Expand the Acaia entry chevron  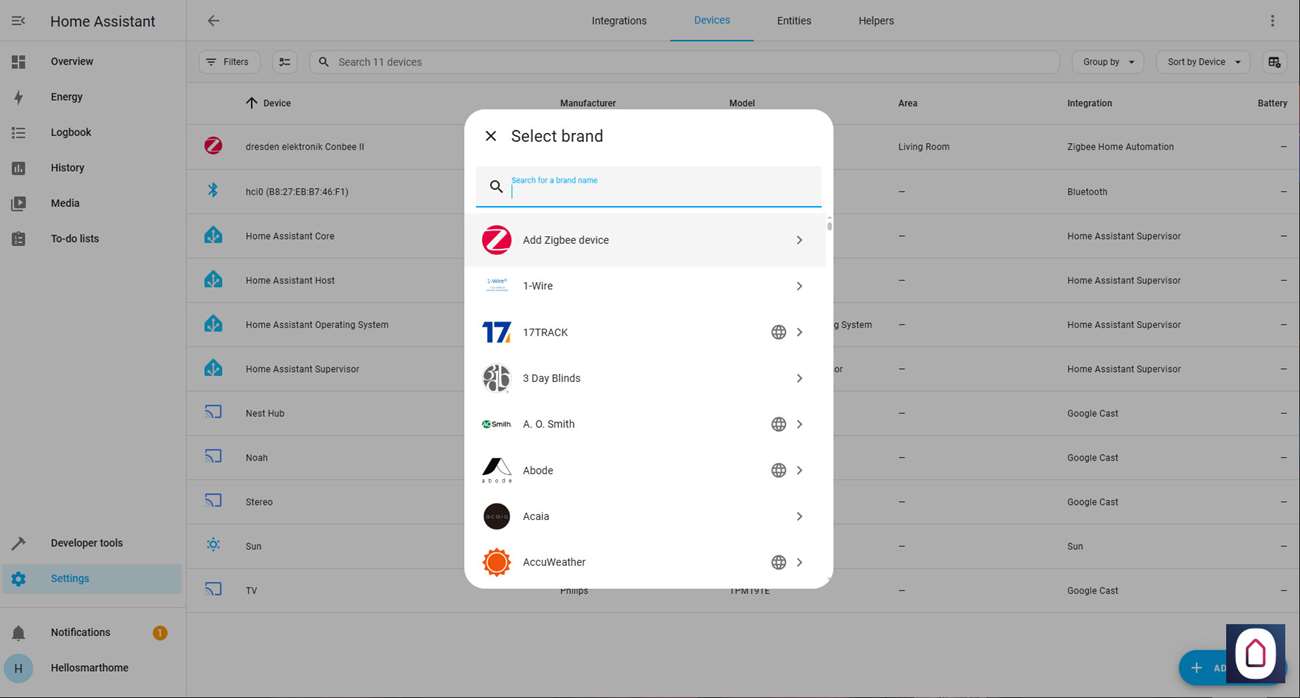(799, 516)
